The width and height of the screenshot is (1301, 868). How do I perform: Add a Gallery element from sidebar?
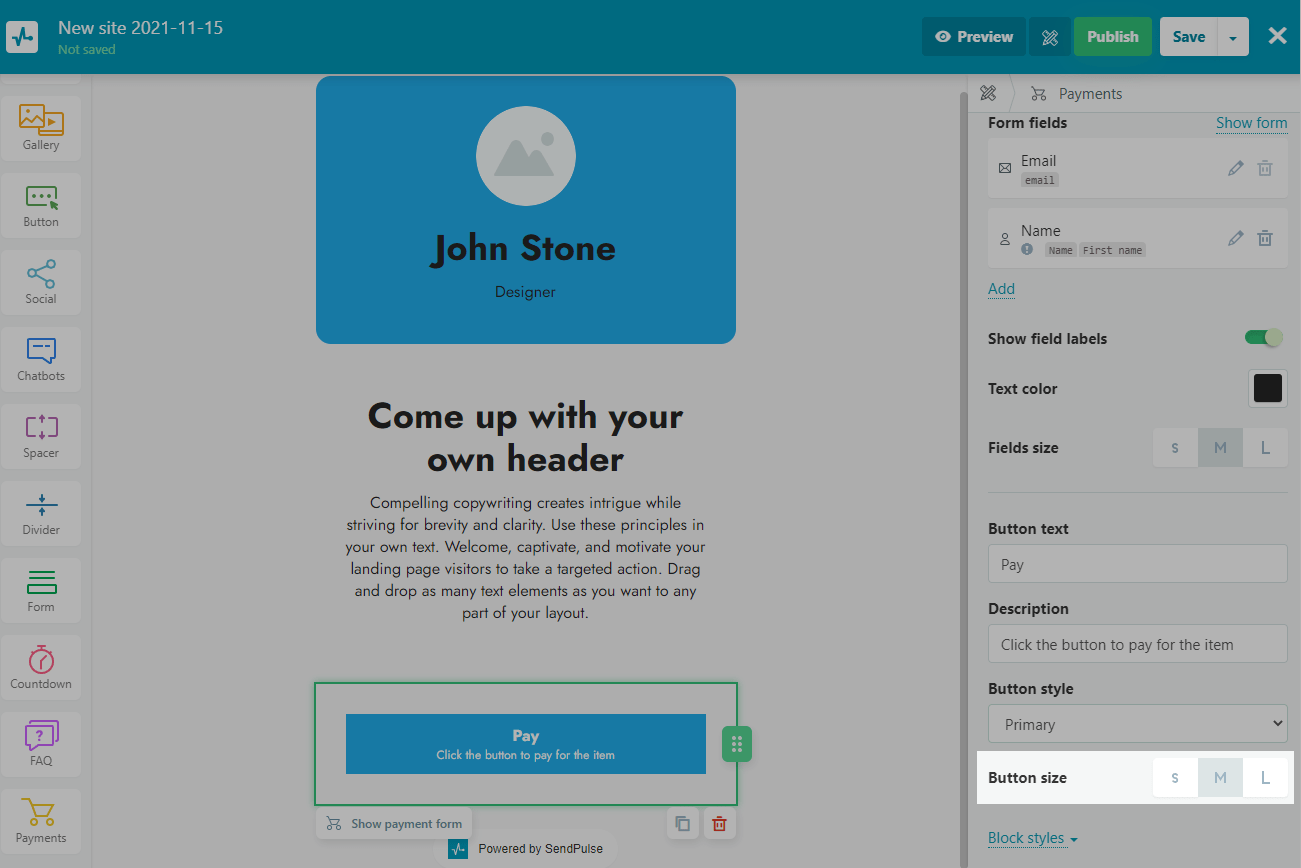coord(41,126)
